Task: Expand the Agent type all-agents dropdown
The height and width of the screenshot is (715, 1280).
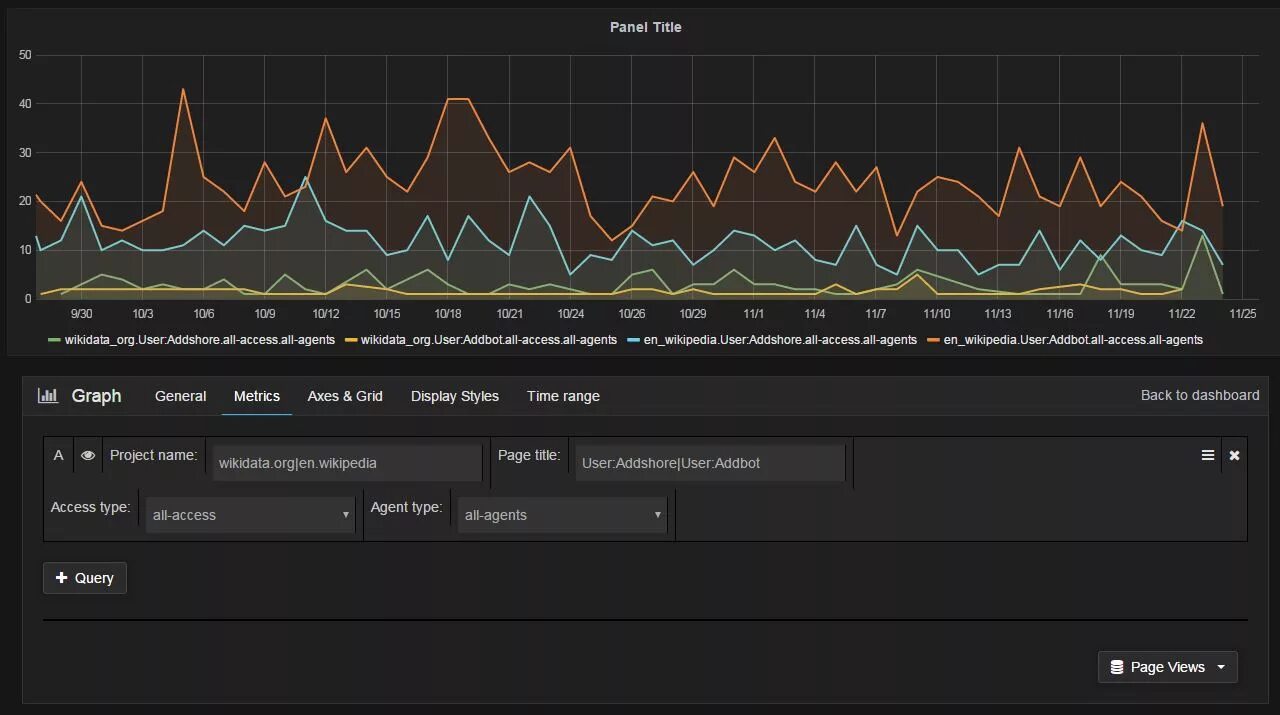Action: [x=562, y=515]
